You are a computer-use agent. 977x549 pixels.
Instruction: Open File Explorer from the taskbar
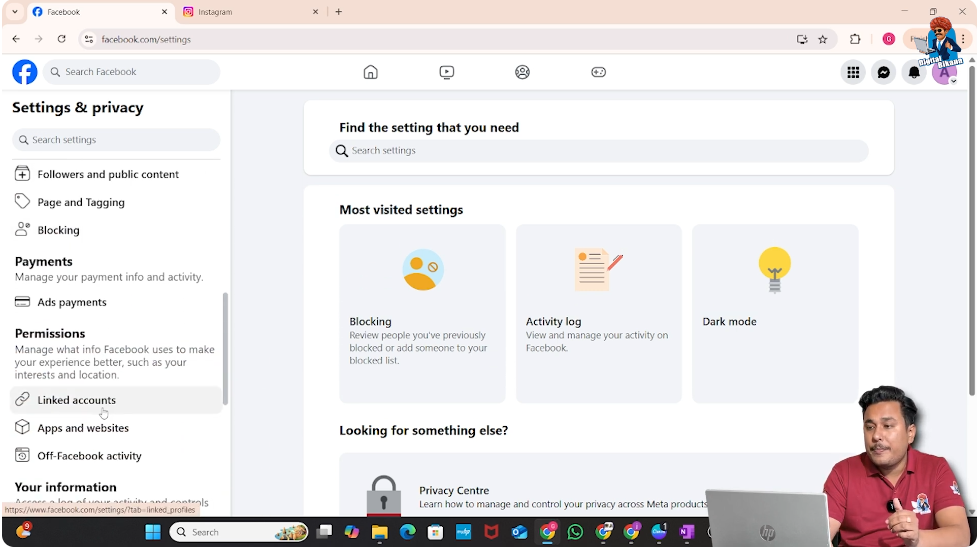379,532
